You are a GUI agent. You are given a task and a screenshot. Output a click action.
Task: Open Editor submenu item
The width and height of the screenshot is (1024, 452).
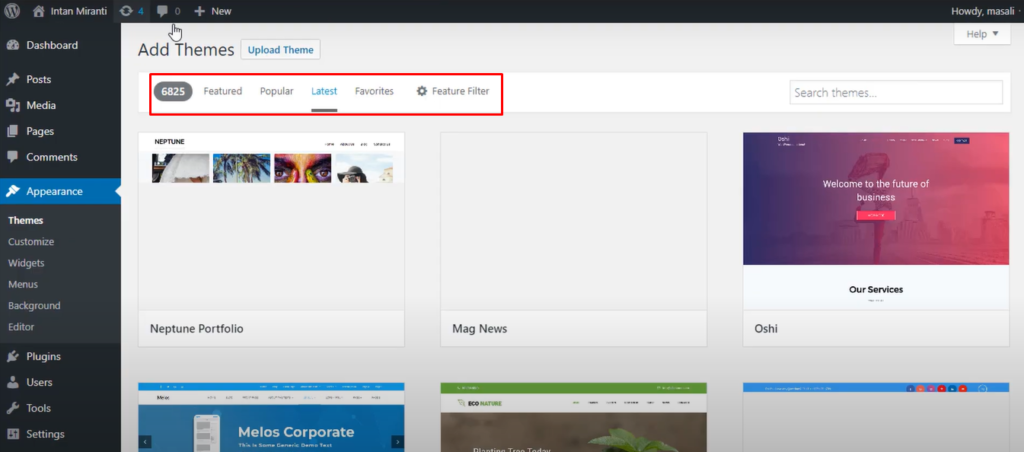pyautogui.click(x=21, y=327)
